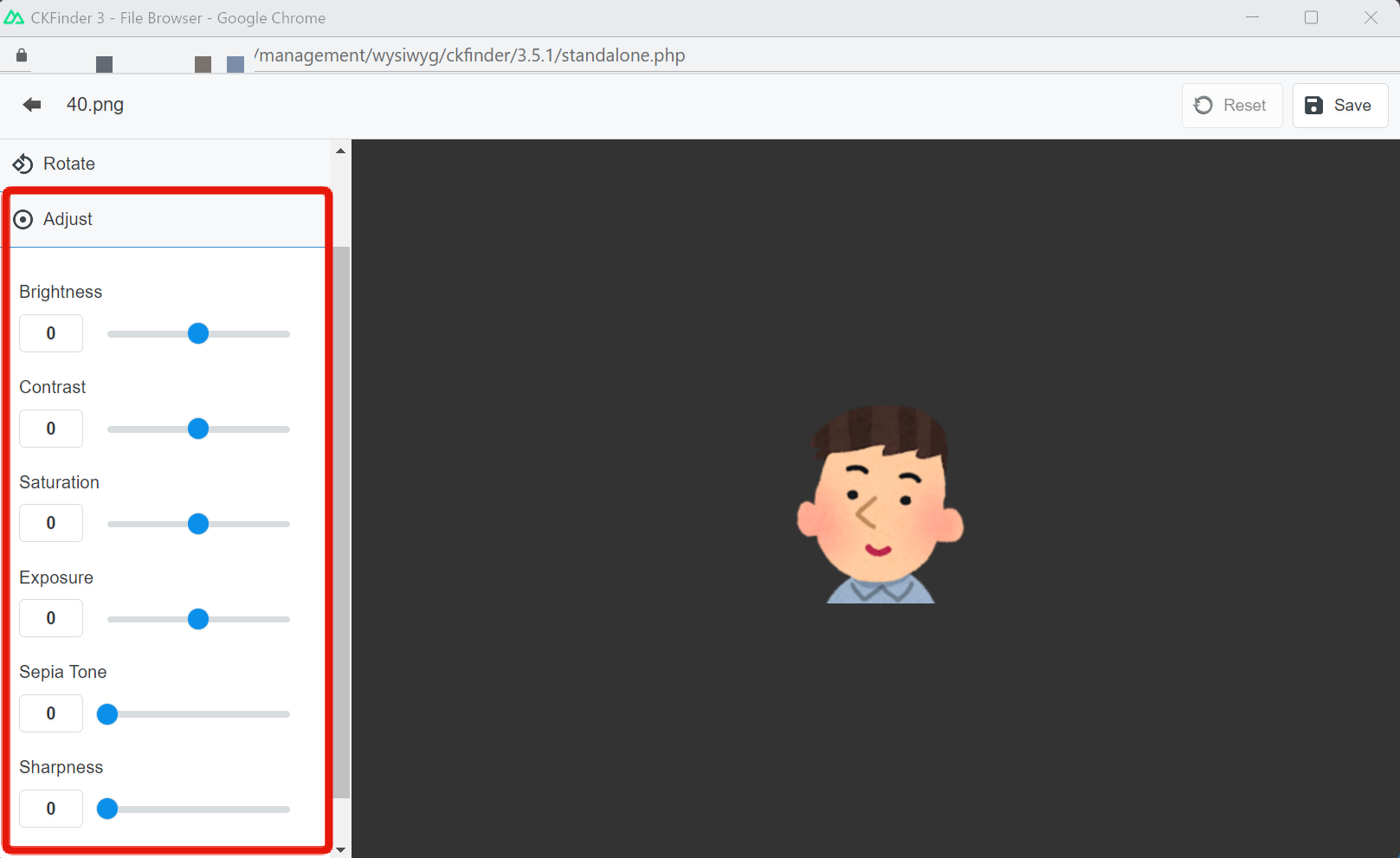Click the Sharpness slider handle
The width and height of the screenshot is (1400, 858).
107,810
